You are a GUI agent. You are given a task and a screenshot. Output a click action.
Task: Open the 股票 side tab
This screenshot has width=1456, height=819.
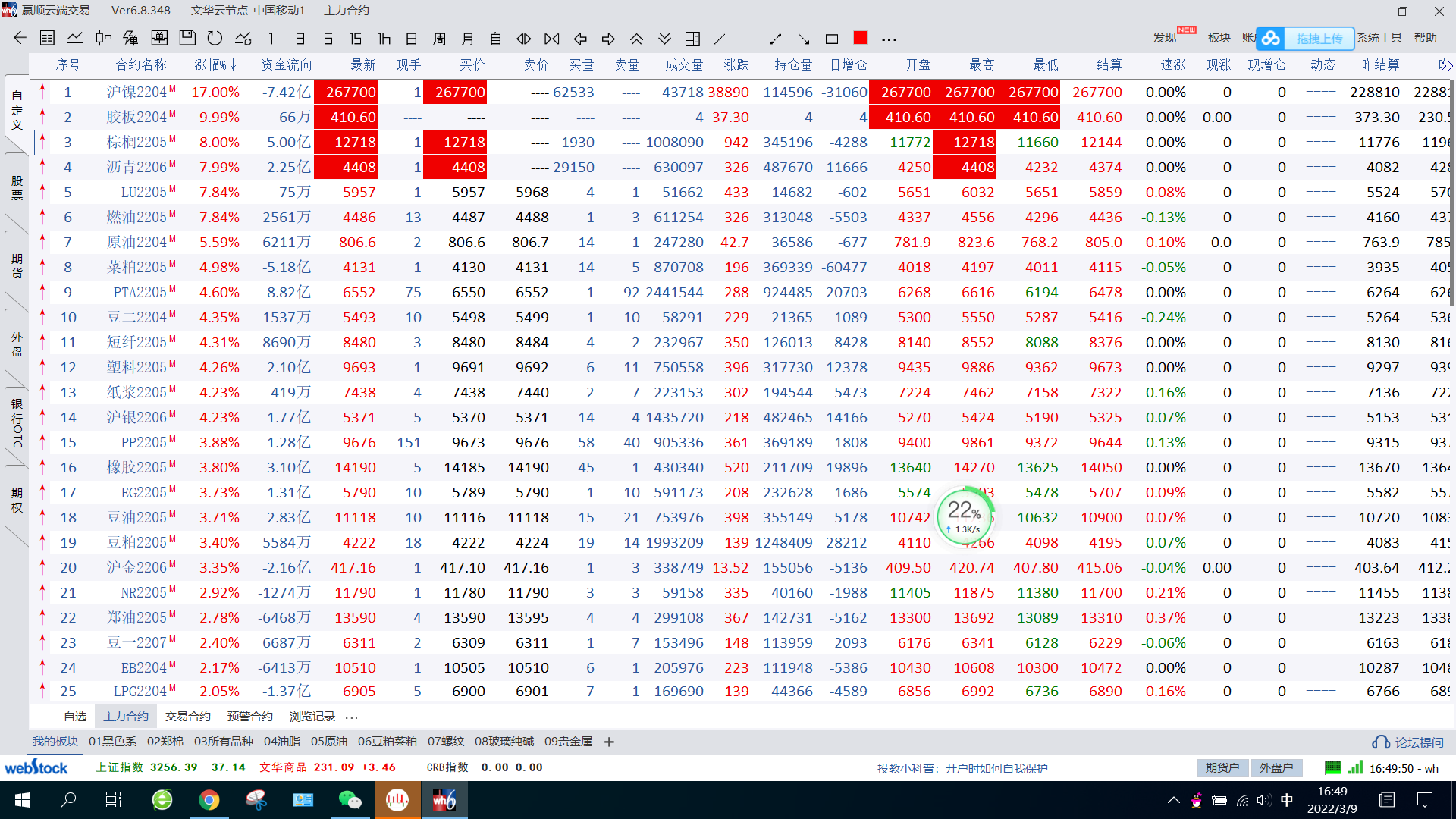[x=17, y=188]
